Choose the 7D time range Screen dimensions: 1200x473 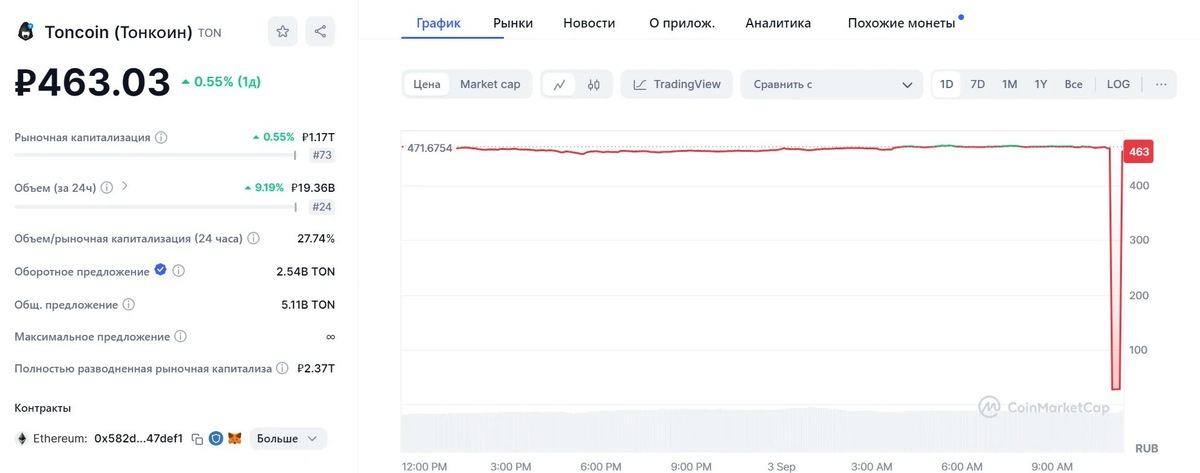pos(978,85)
